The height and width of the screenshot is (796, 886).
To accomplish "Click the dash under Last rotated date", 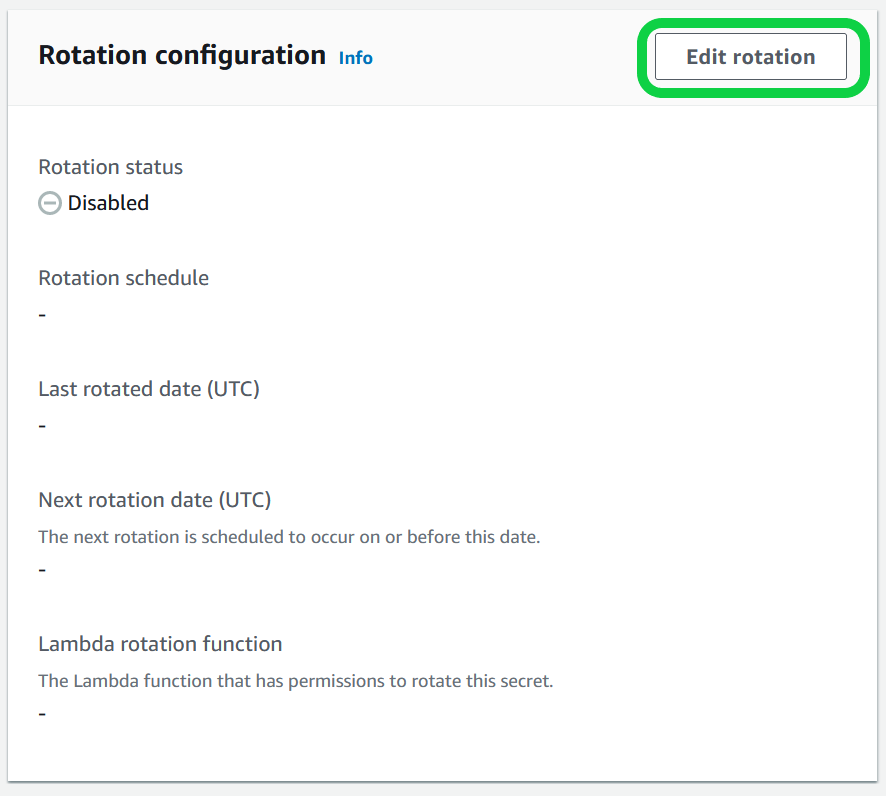I will point(41,425).
